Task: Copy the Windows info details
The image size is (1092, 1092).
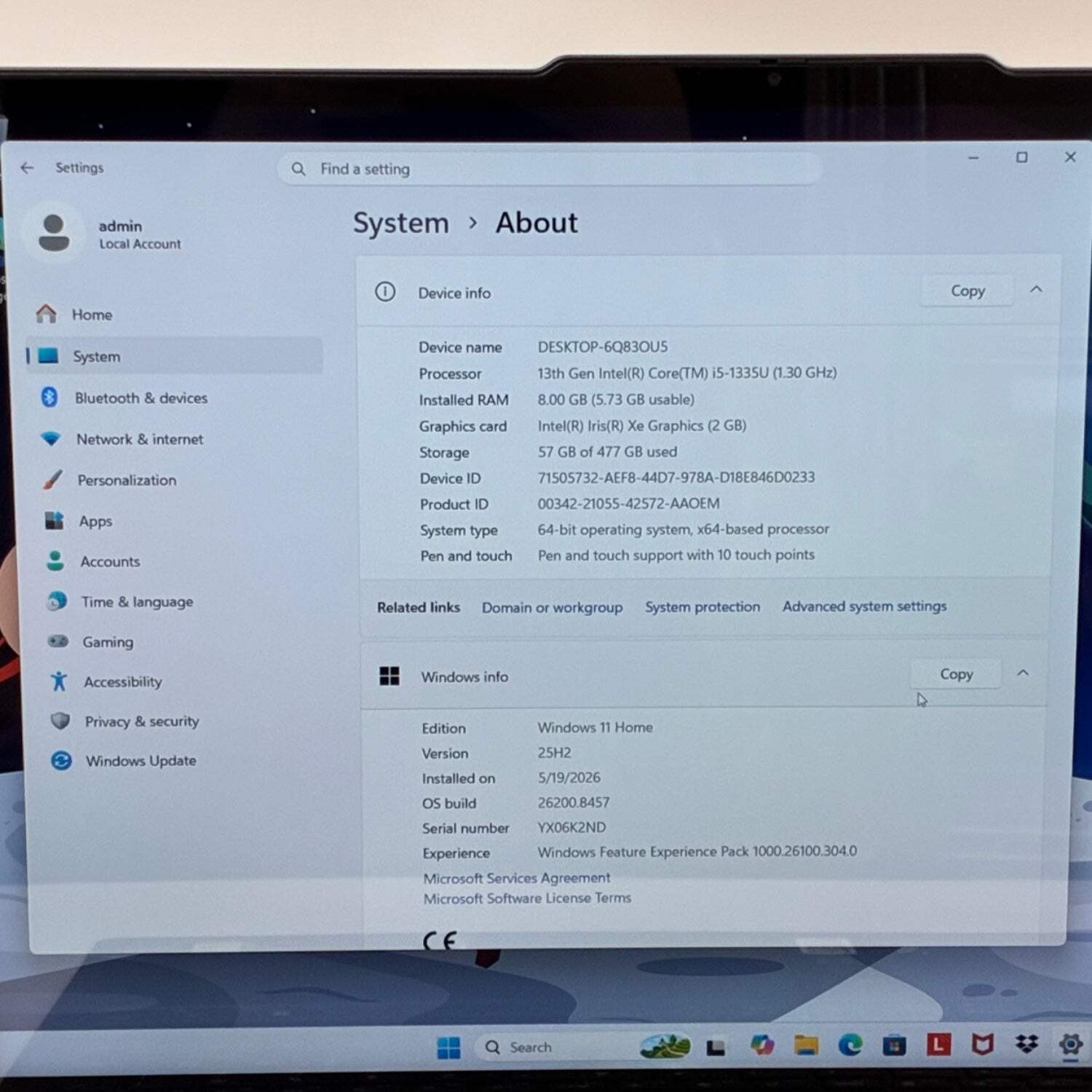Action: tap(956, 674)
